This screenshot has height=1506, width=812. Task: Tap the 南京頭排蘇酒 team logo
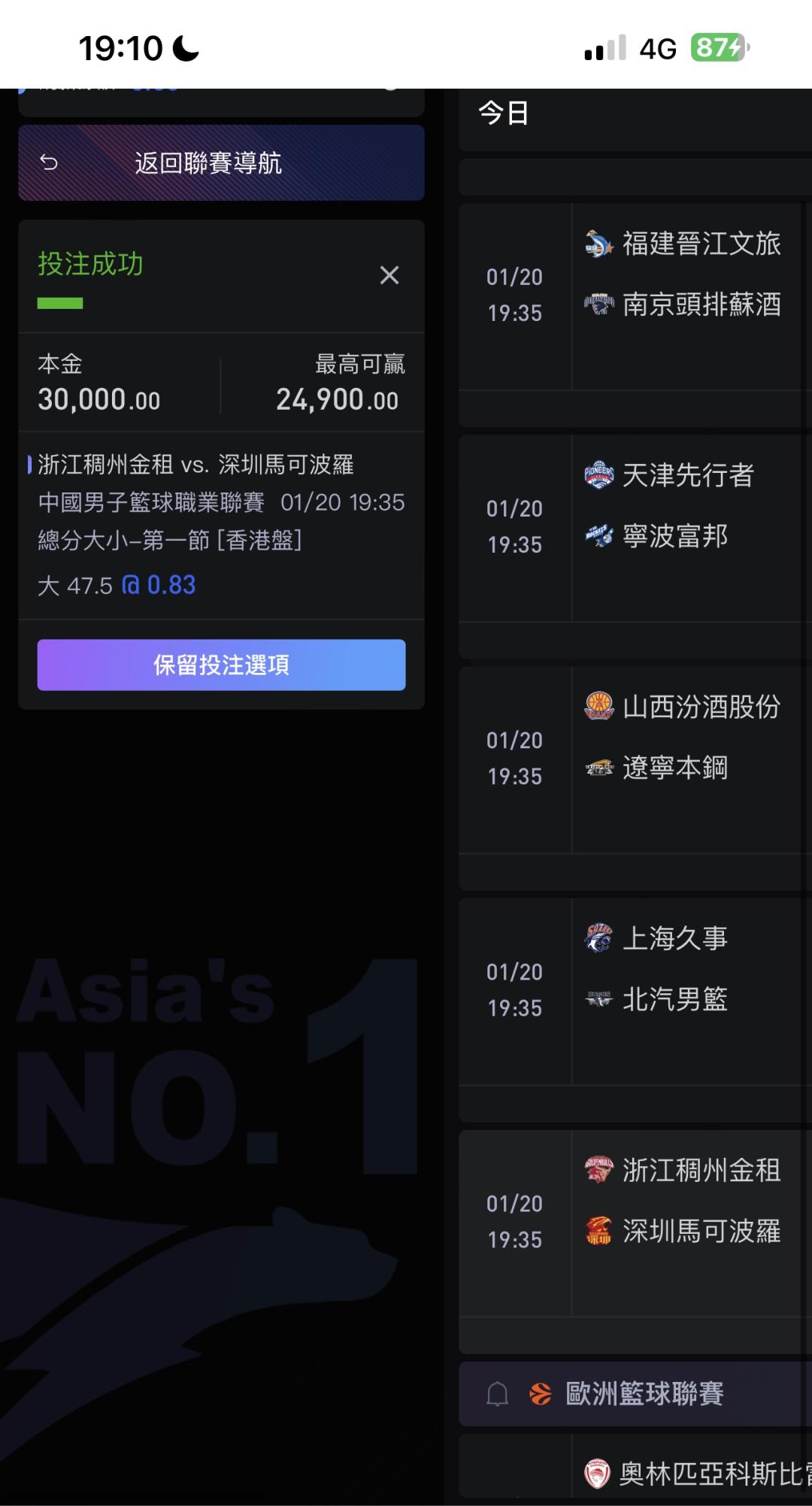(598, 305)
